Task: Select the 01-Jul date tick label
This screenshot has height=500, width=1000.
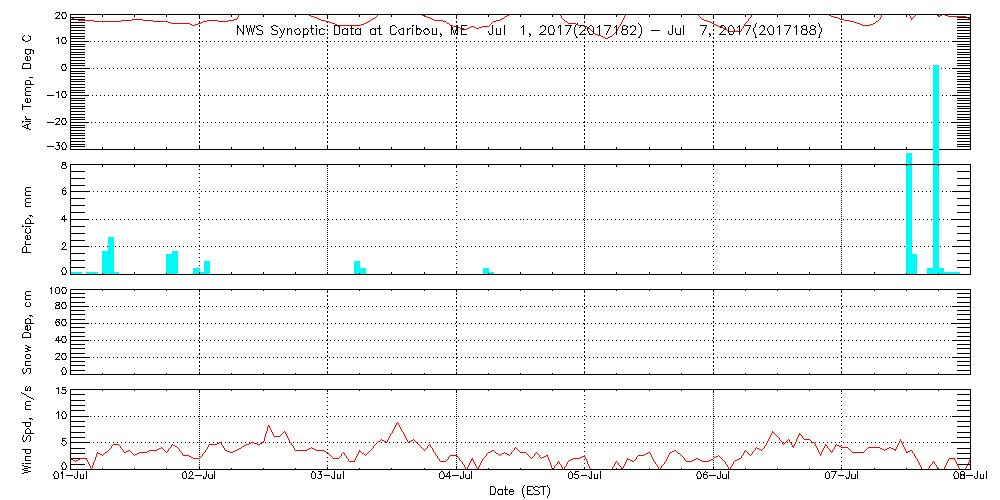Action: pos(71,478)
